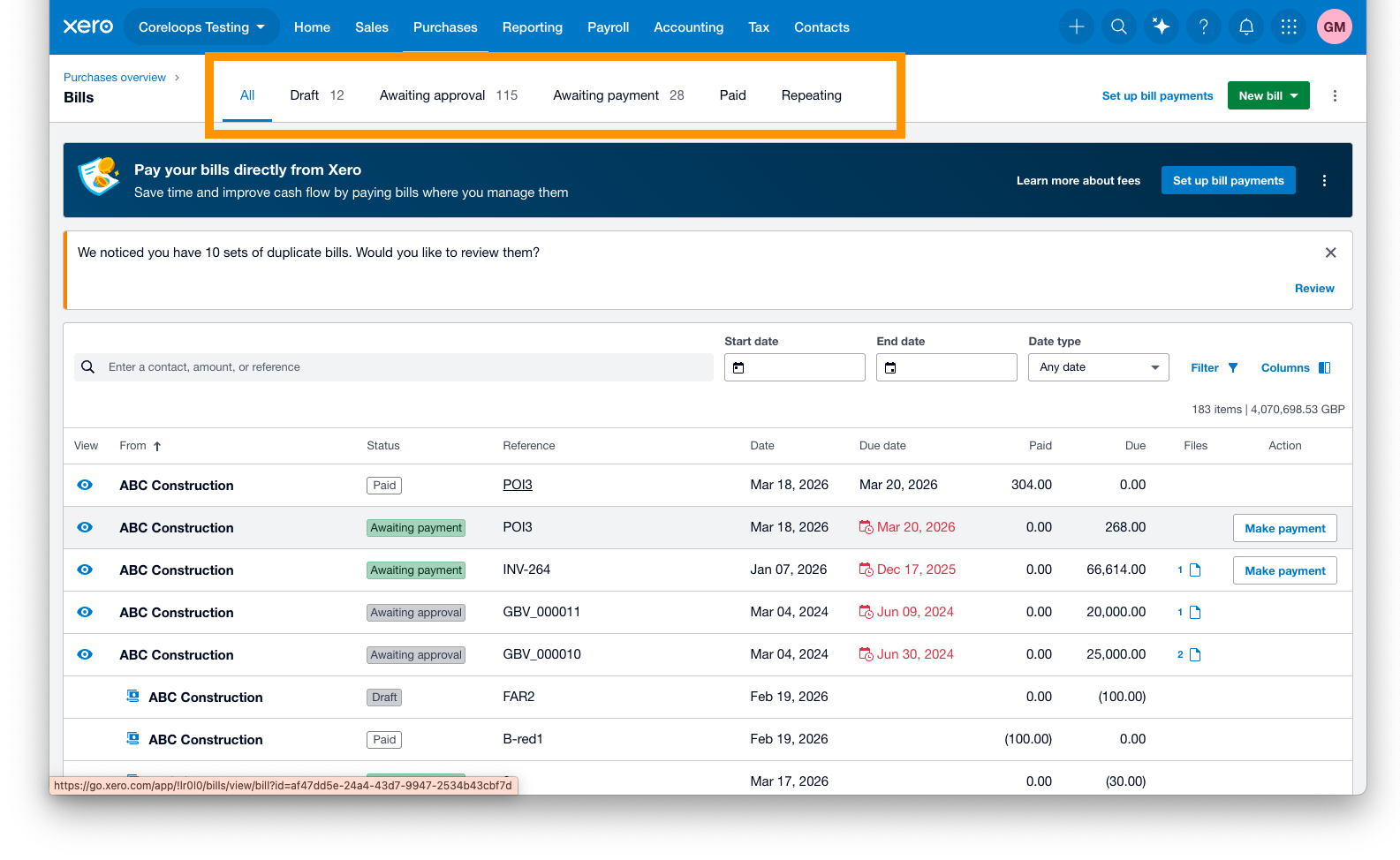Open the search magnifier in top bar
Screen dimensions: 1400x860
(x=1118, y=27)
